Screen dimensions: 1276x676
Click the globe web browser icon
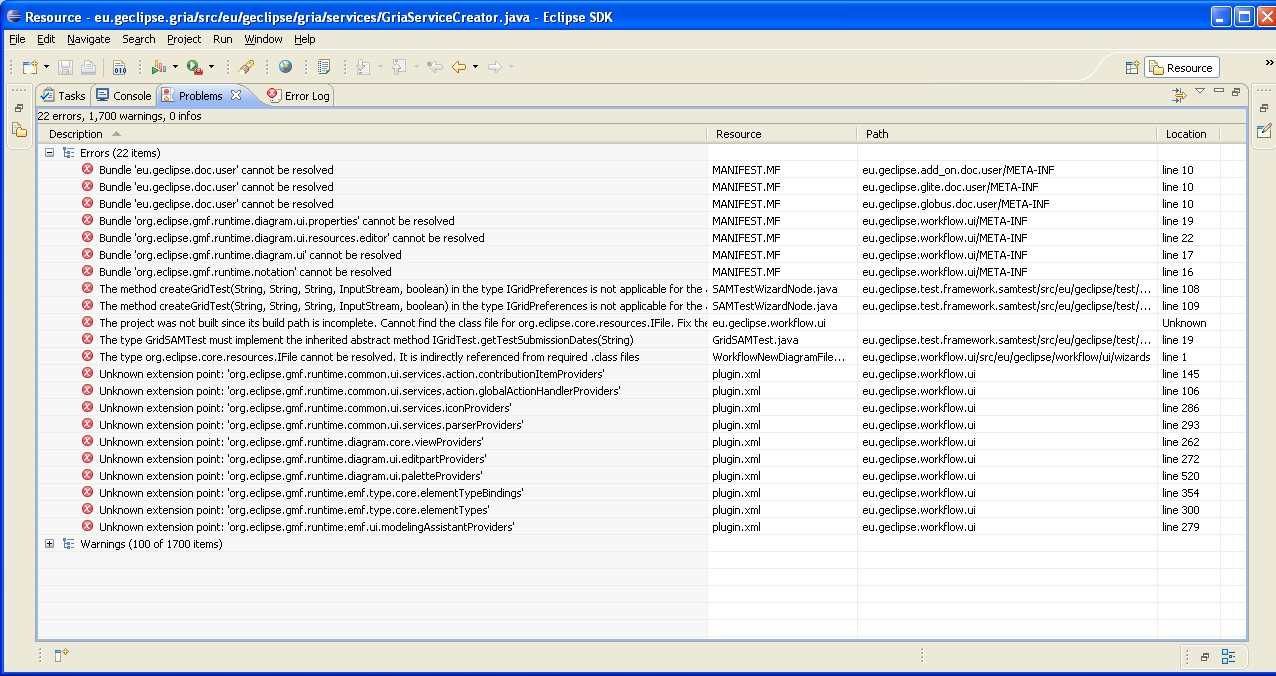[x=286, y=67]
